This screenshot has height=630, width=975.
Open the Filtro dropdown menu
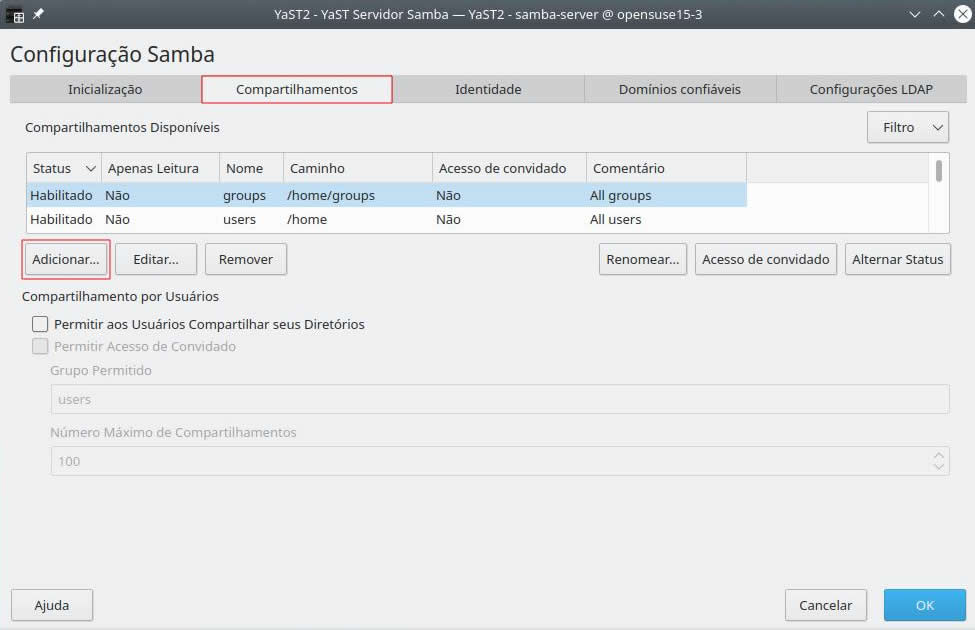(908, 128)
